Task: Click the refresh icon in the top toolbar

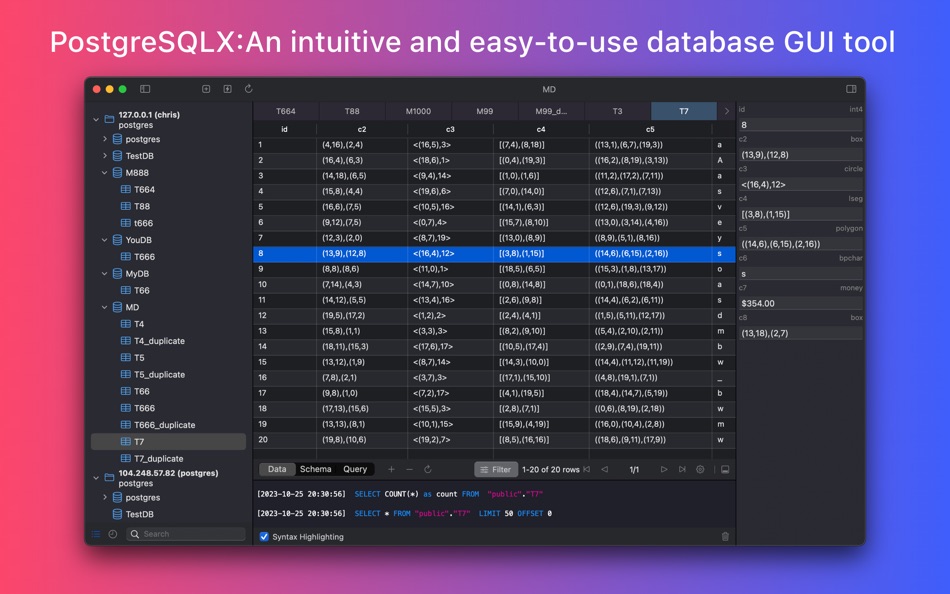Action: (248, 89)
